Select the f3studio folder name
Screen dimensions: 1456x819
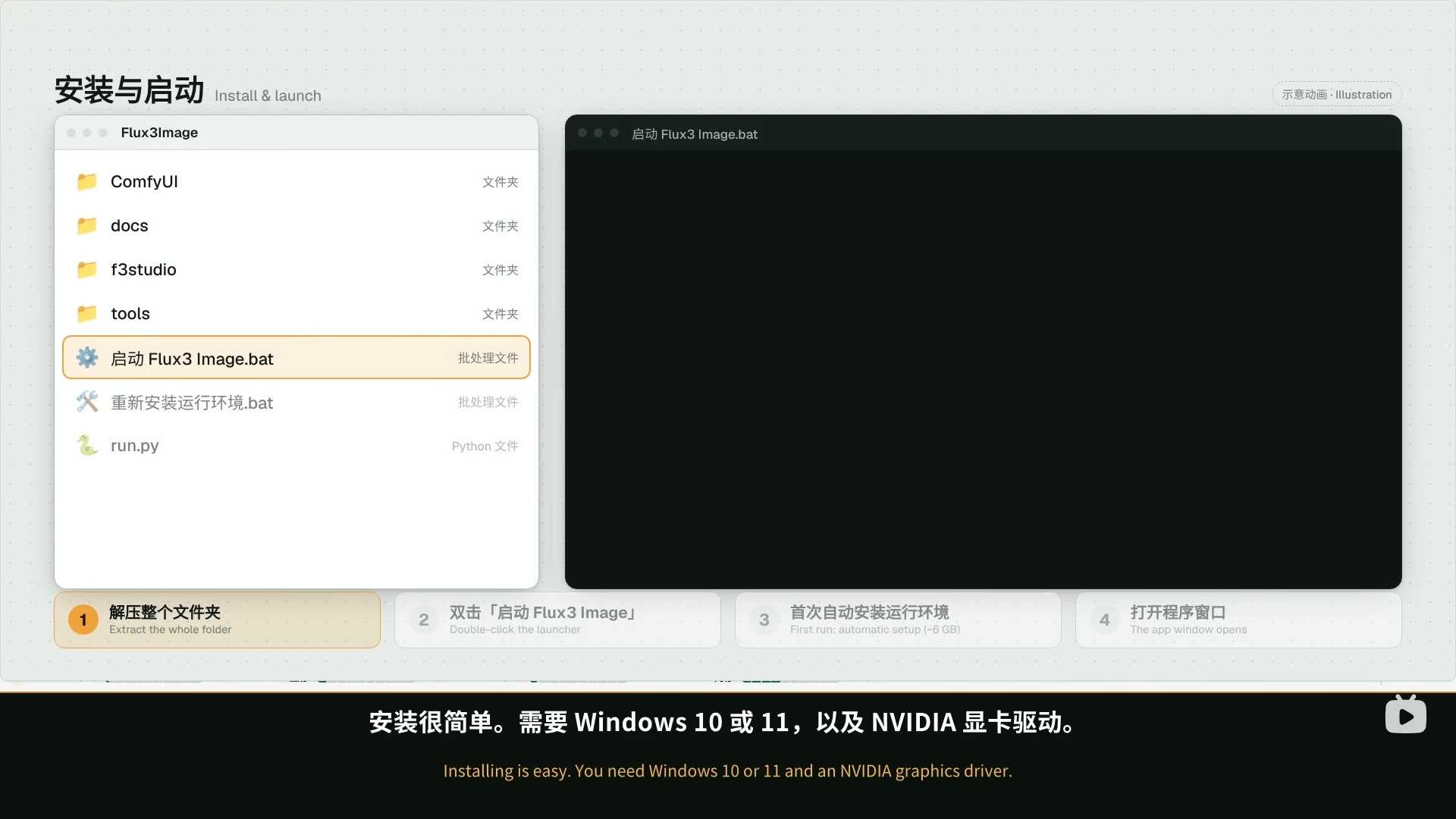[143, 270]
